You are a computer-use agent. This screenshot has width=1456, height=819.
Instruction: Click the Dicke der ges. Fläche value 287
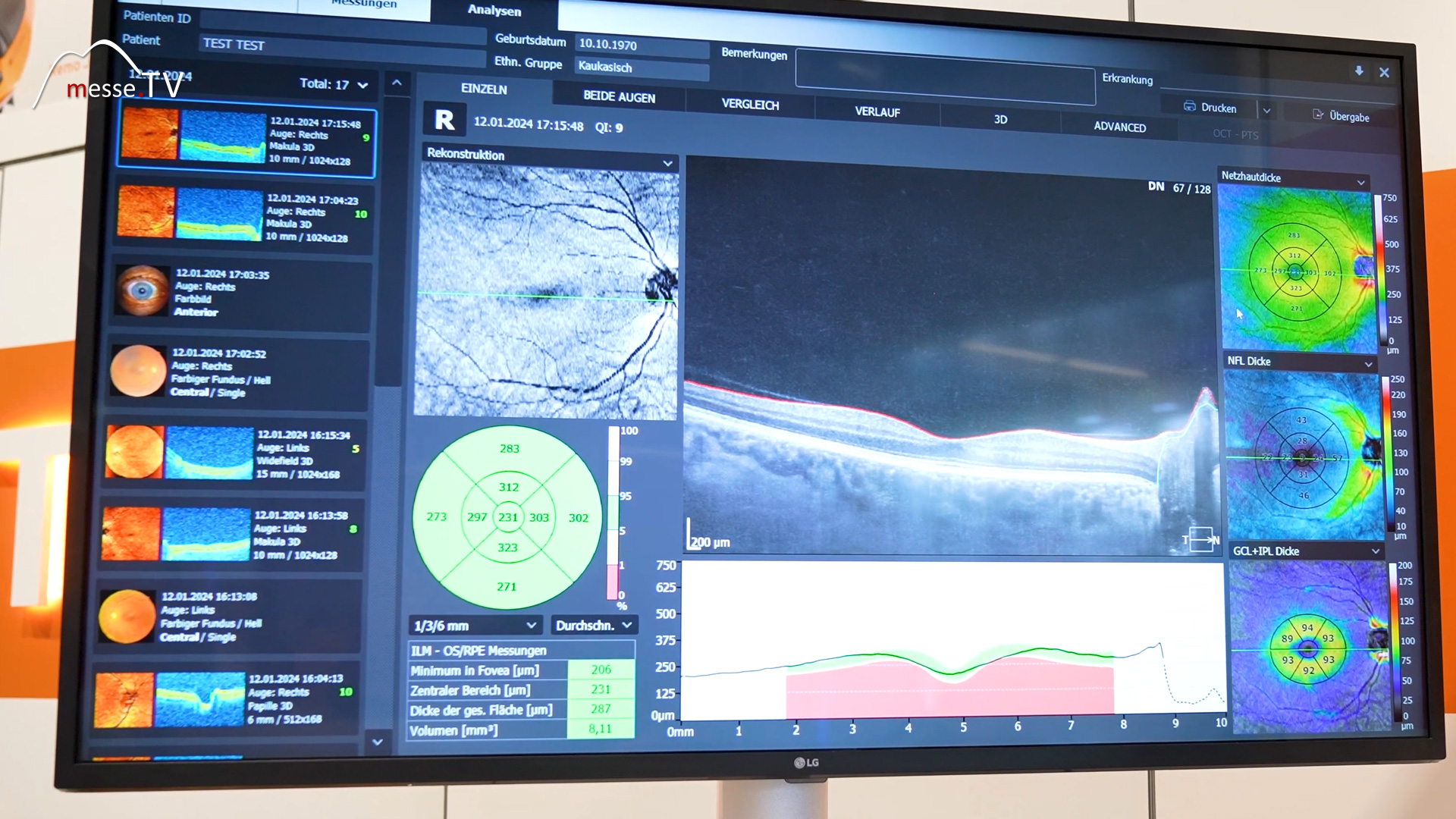point(601,709)
